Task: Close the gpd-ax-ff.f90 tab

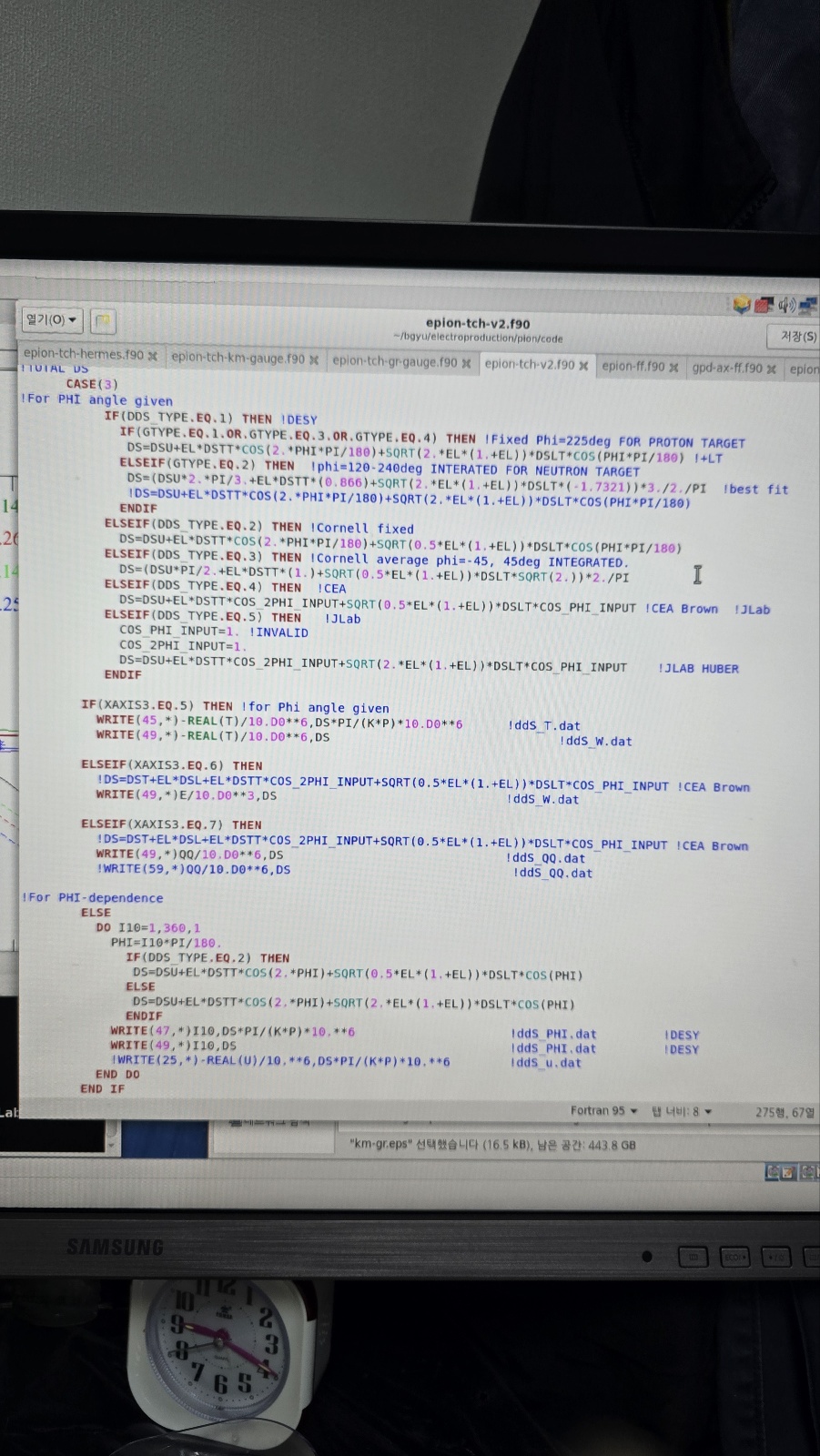Action: coord(771,369)
